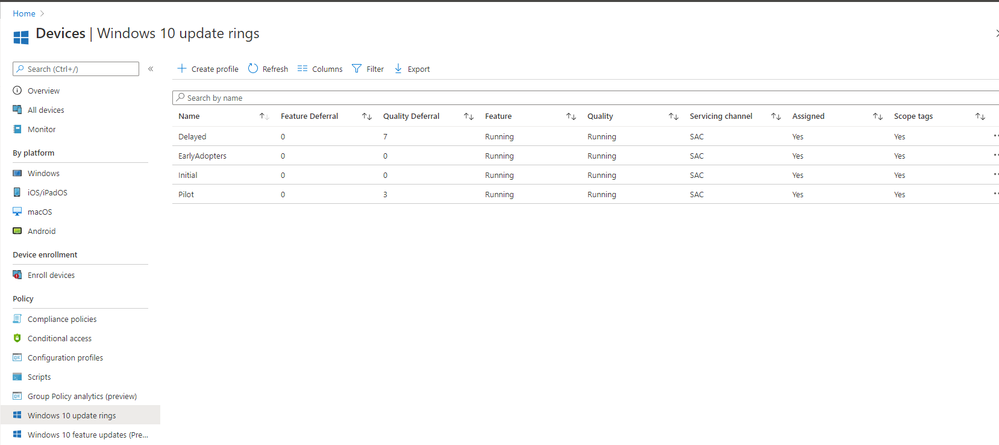Open more options for Initial row
The image size is (999, 445).
pyautogui.click(x=995, y=175)
